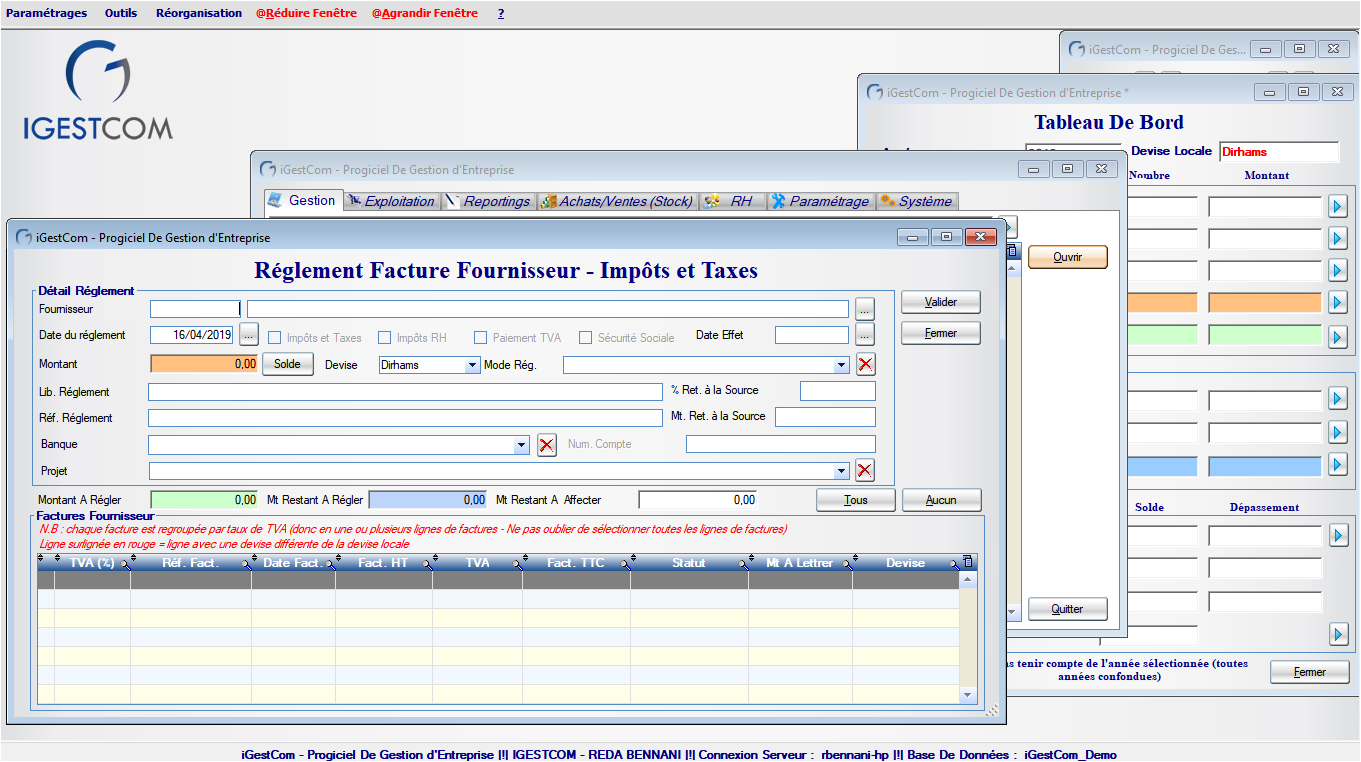This screenshot has width=1361, height=762.
Task: Switch to the Reportings tab
Action: pyautogui.click(x=489, y=201)
